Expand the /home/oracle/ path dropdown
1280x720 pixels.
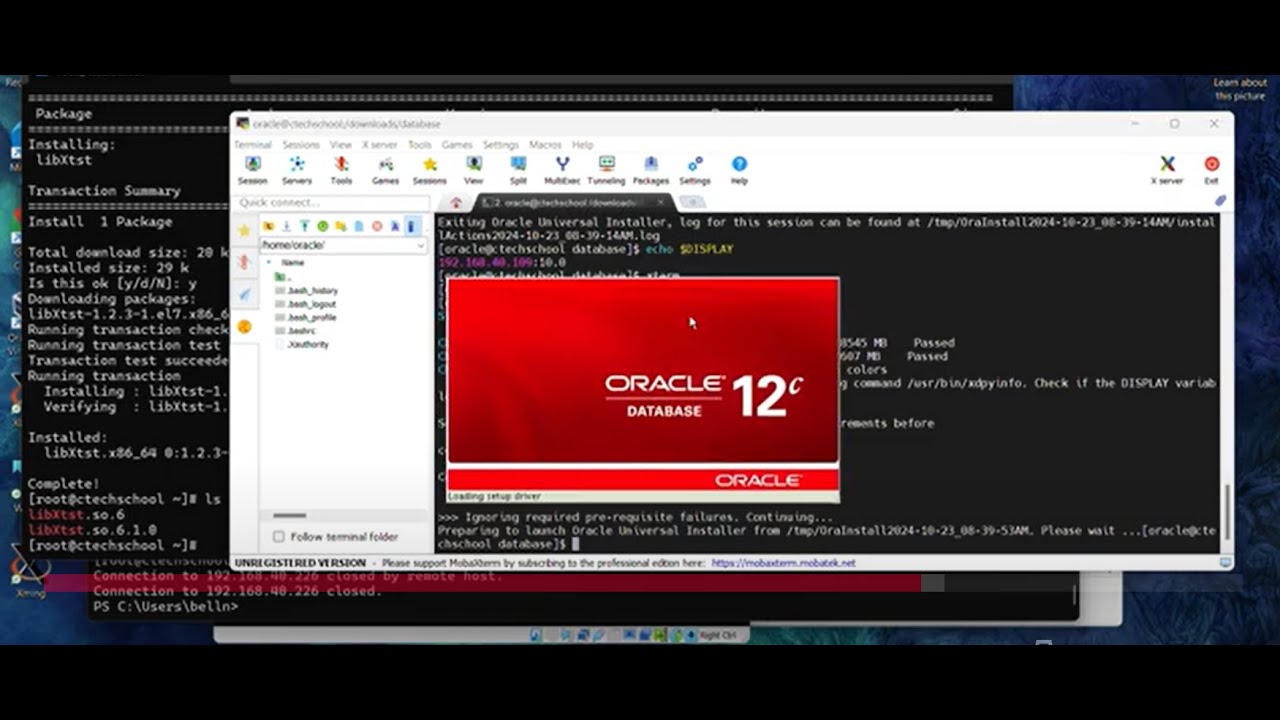[420, 245]
